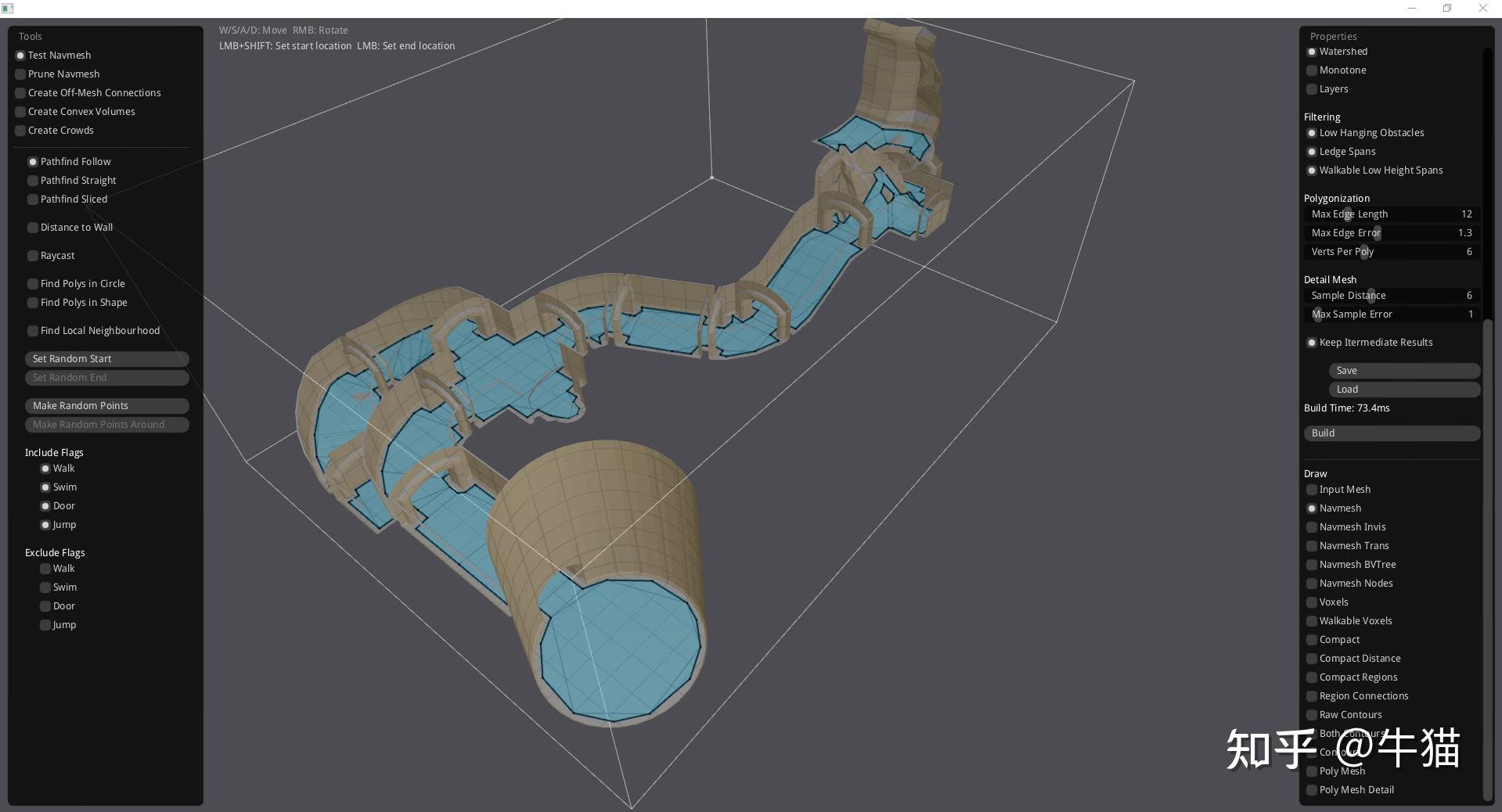Select Navmesh BVTree draw mode
The image size is (1502, 812).
[x=1313, y=565]
